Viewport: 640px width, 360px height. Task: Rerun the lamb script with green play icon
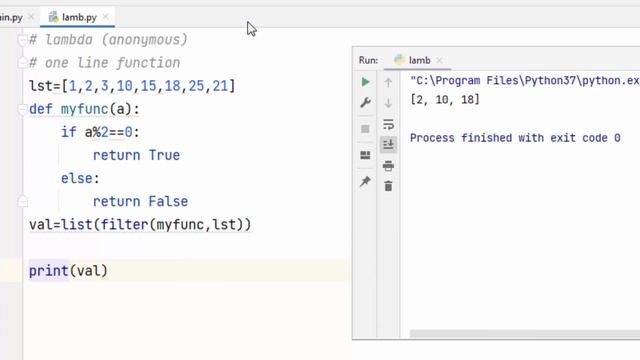(x=366, y=82)
